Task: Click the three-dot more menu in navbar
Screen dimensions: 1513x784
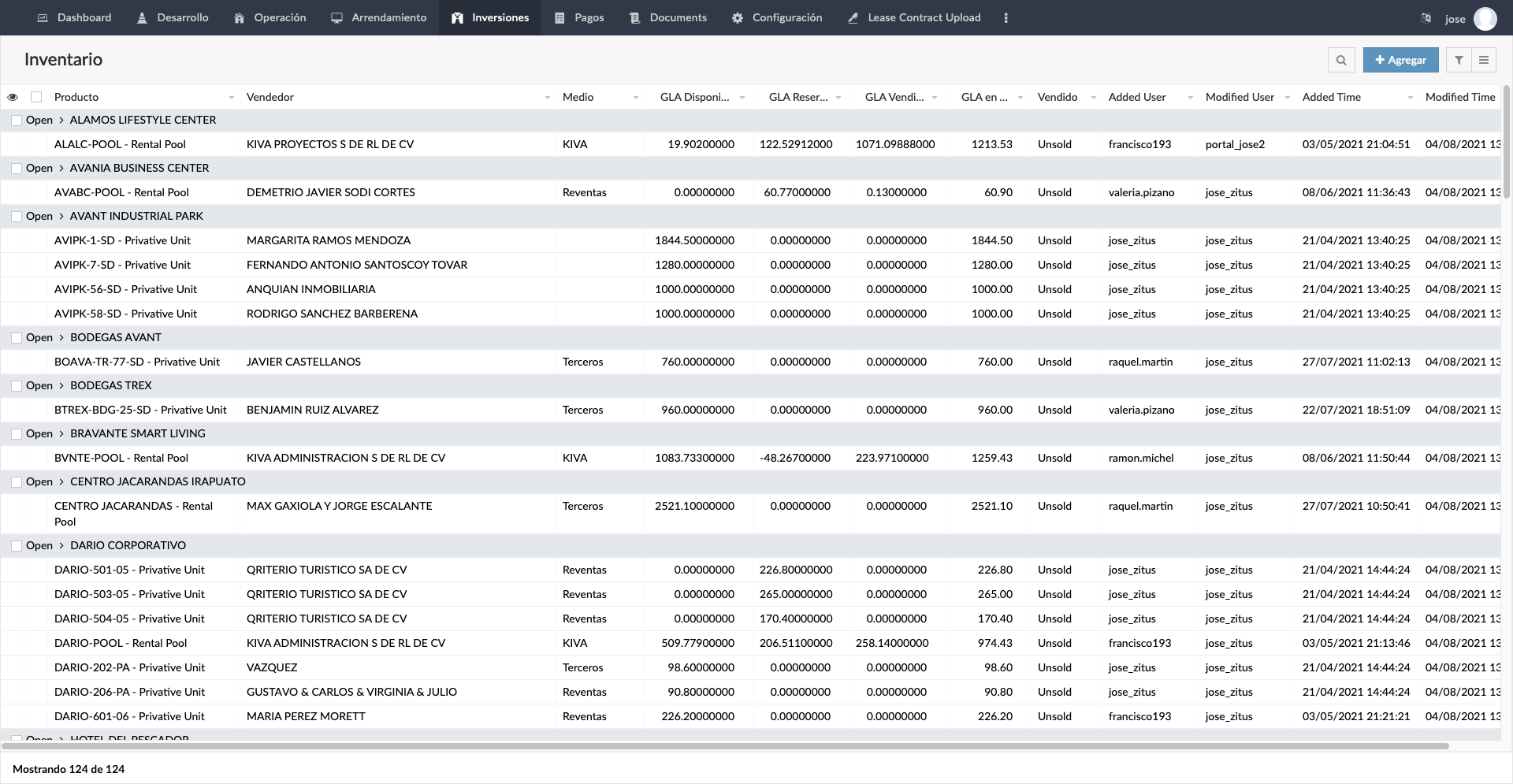Action: coord(1006,17)
